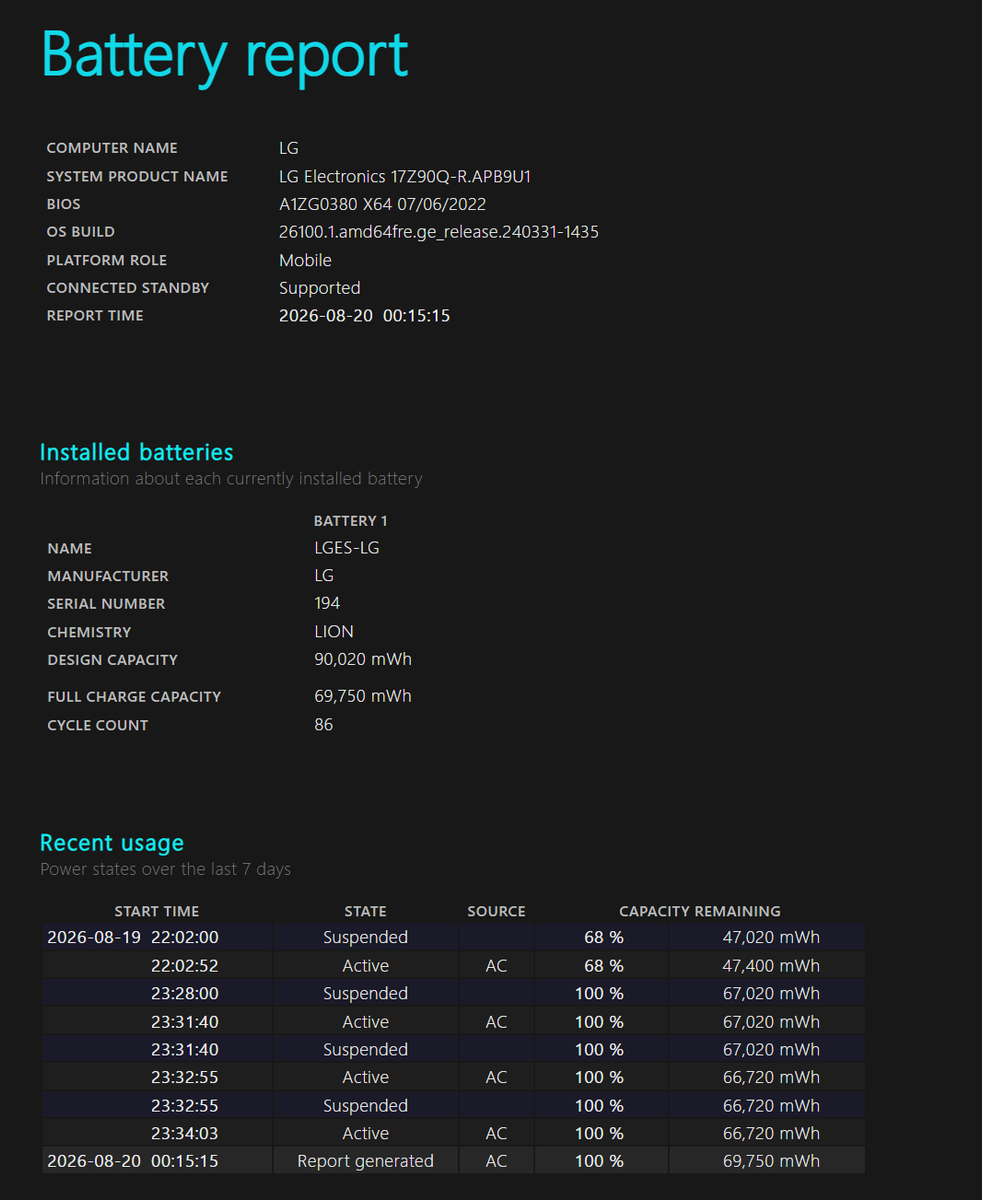Click subtitle "Power states over the last 7 days"
This screenshot has height=1200, width=982.
(166, 870)
